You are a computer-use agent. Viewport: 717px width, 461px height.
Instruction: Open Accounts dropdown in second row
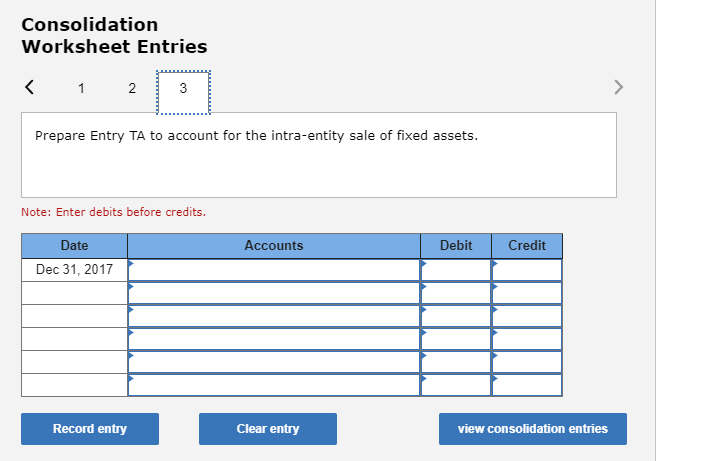[274, 293]
